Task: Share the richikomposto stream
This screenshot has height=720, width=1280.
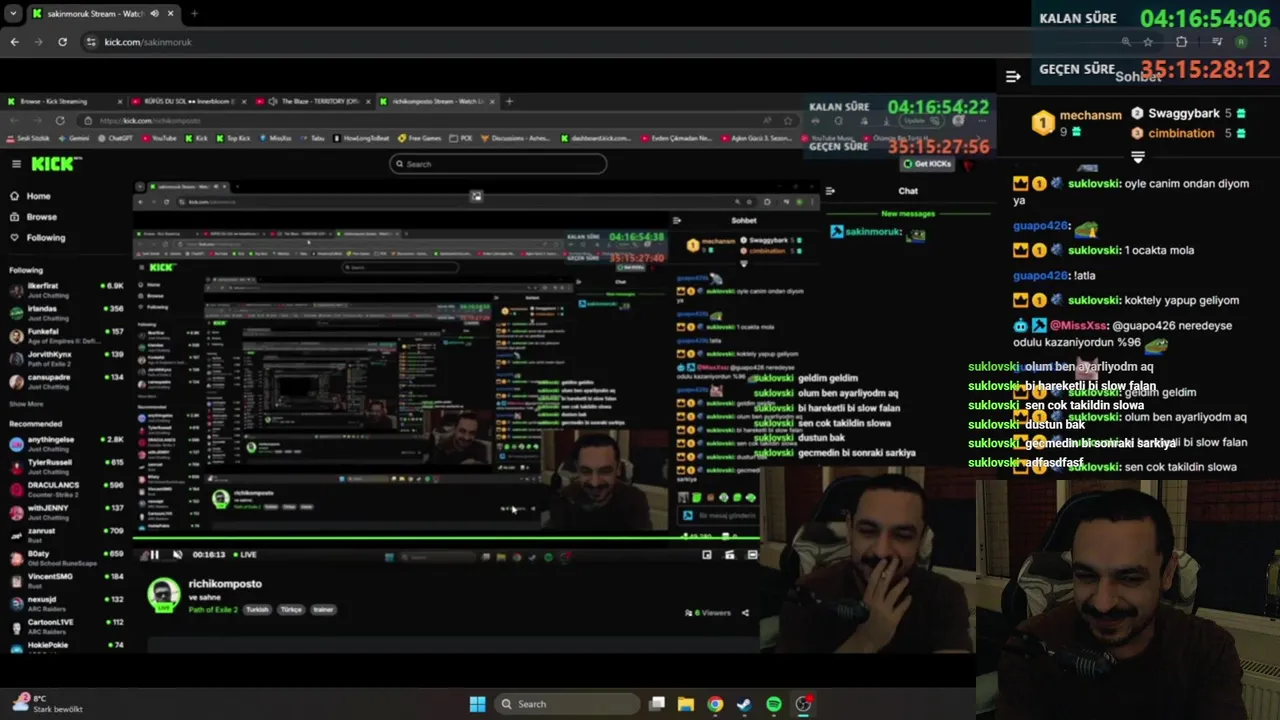Action: point(745,613)
